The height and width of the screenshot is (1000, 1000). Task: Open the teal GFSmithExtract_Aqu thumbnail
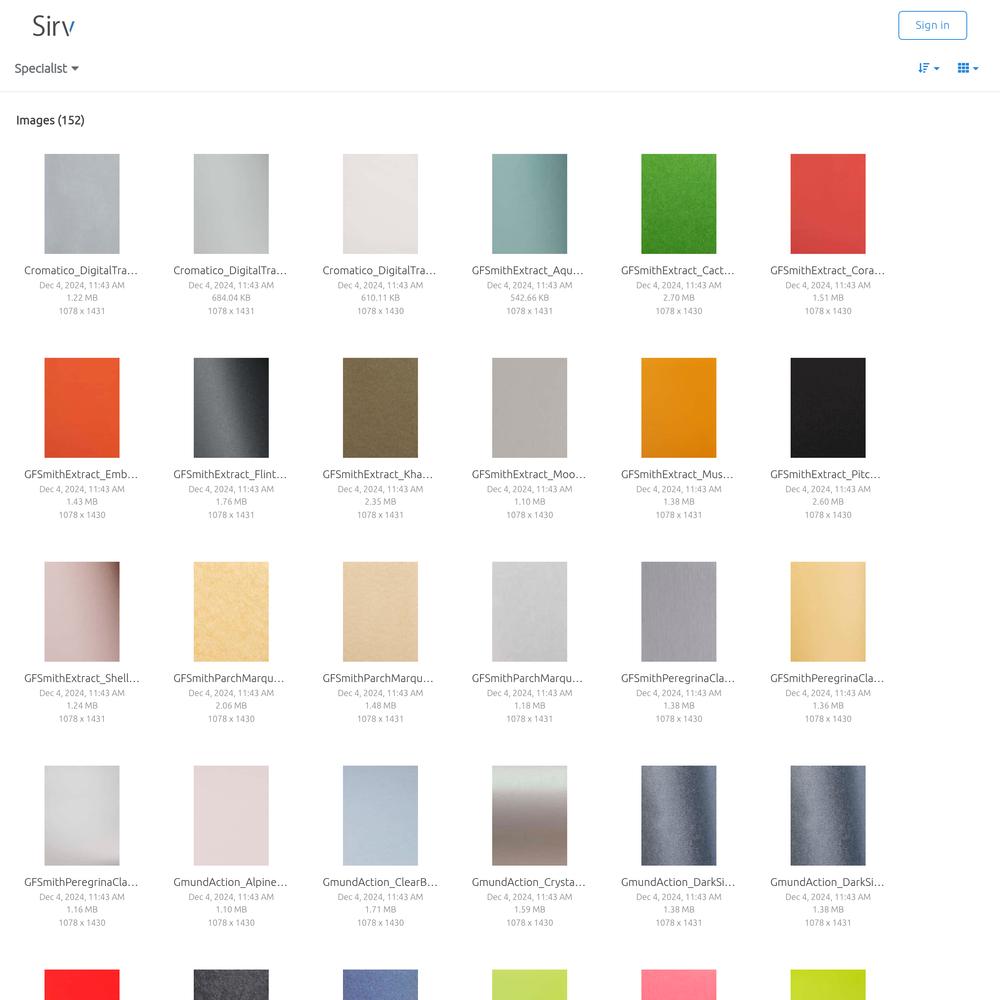tap(529, 203)
